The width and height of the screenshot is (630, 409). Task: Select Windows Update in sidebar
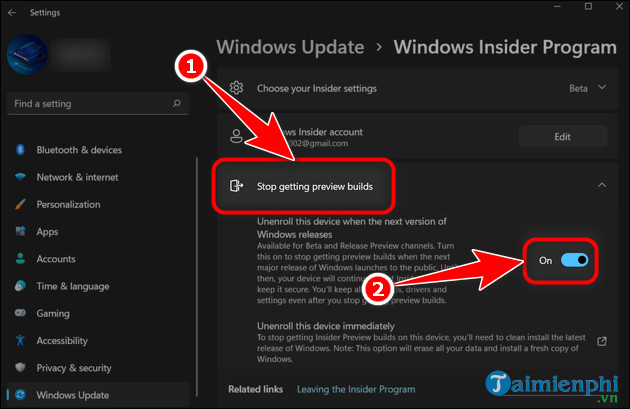(x=98, y=395)
